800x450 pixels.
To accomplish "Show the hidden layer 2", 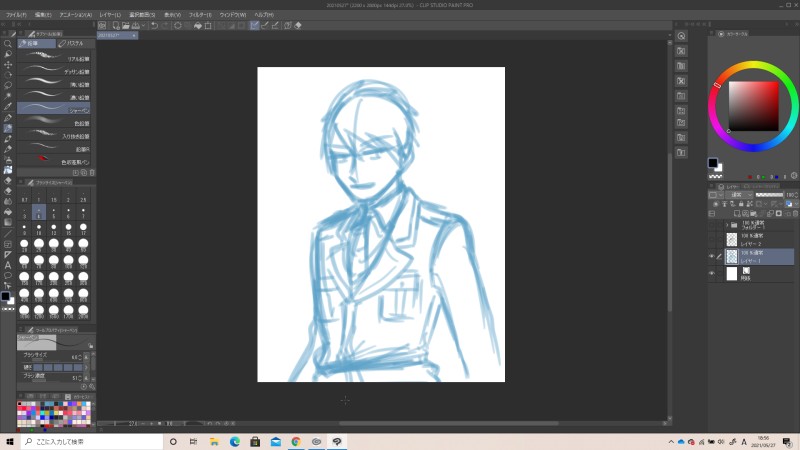I will 712,240.
